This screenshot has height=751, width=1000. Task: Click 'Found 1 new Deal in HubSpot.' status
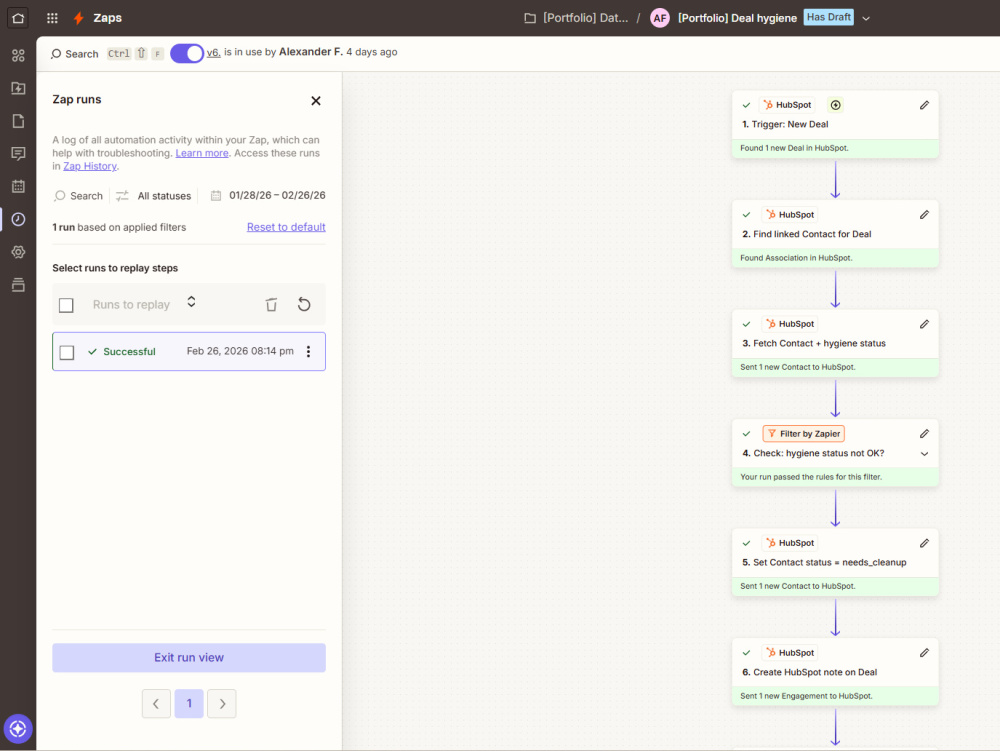point(794,148)
